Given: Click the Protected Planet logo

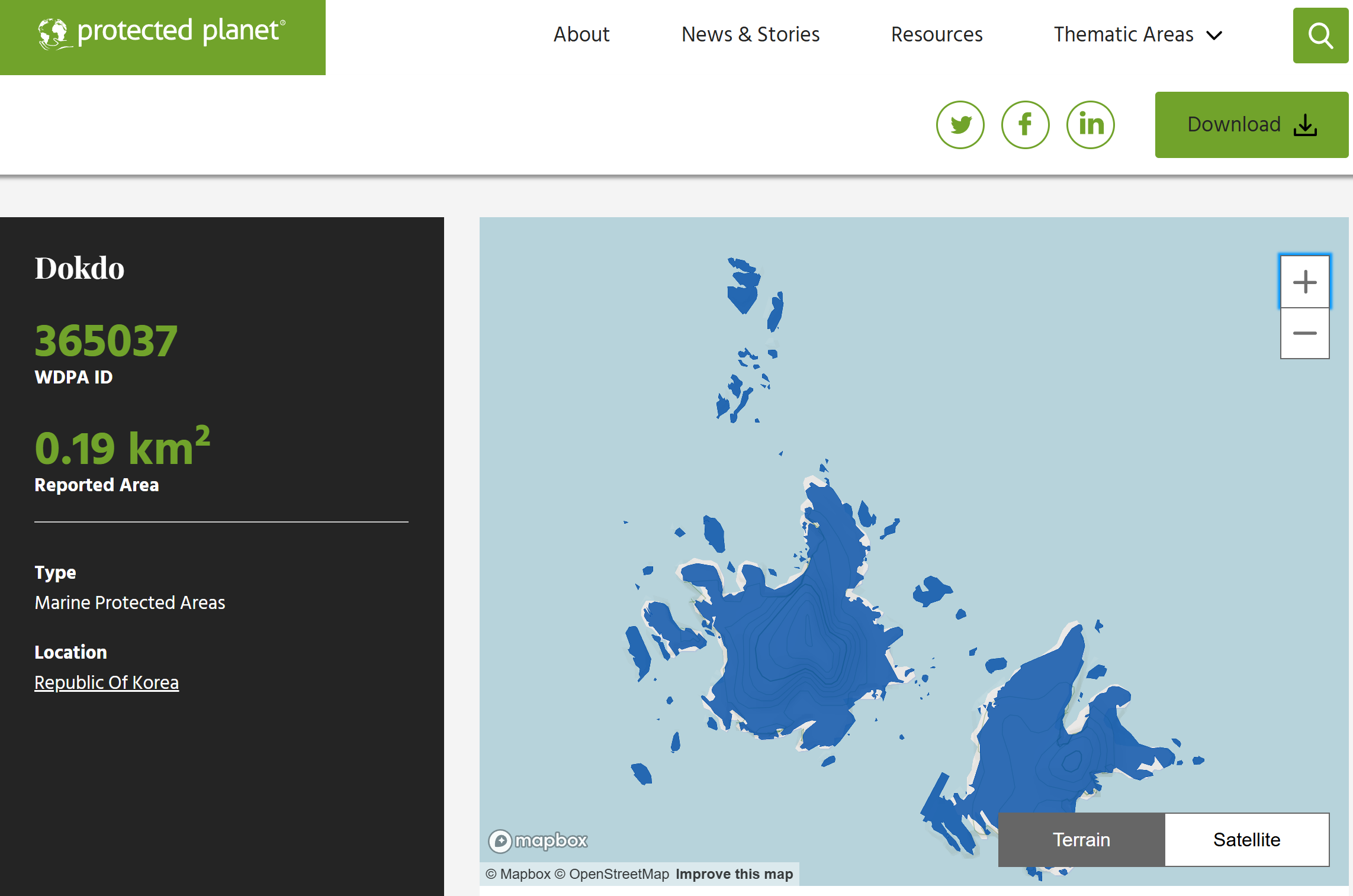Looking at the screenshot, I should [x=162, y=33].
